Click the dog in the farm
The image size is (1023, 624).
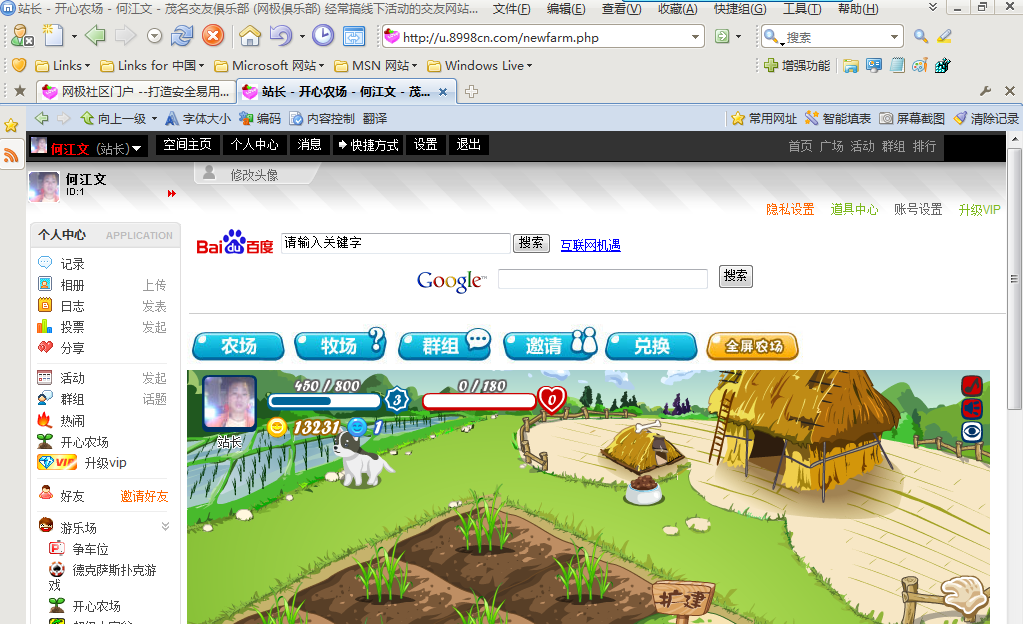[361, 461]
